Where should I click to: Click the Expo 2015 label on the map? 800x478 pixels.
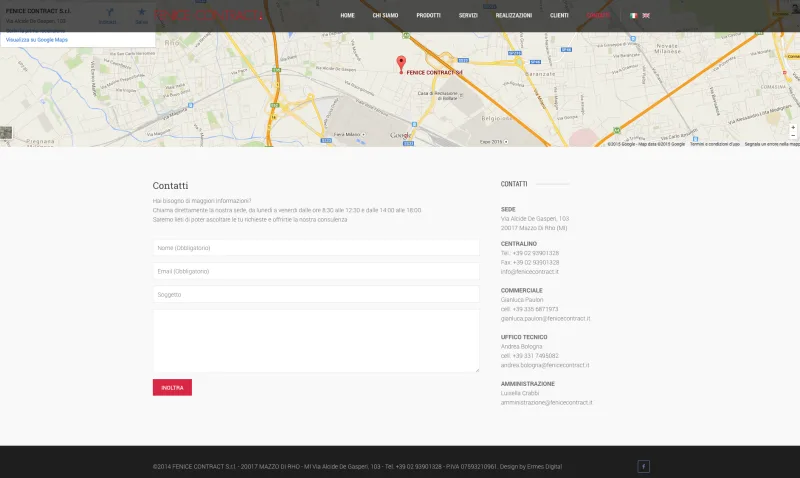[x=491, y=142]
